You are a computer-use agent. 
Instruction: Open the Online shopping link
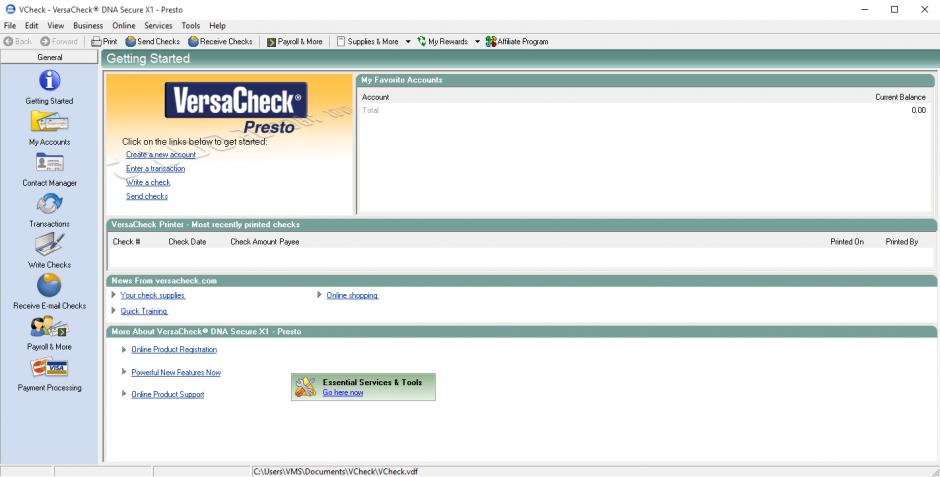click(x=352, y=295)
